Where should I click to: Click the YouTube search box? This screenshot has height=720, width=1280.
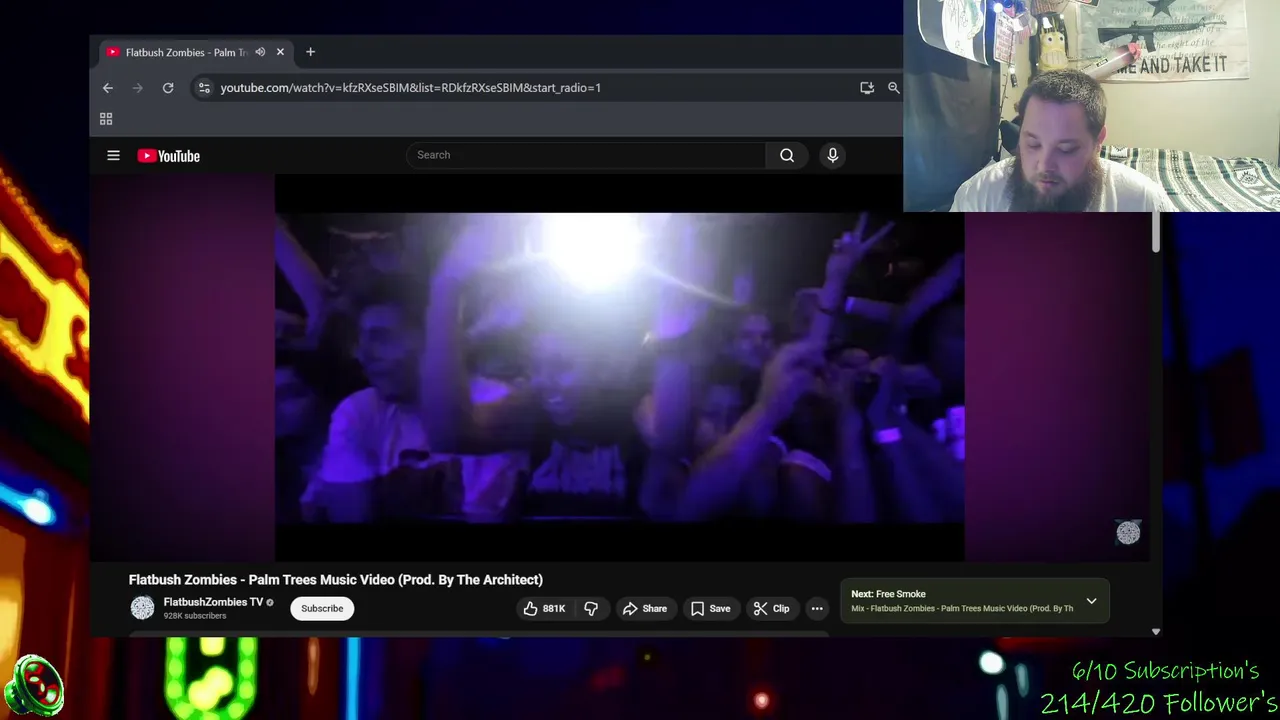pos(586,155)
